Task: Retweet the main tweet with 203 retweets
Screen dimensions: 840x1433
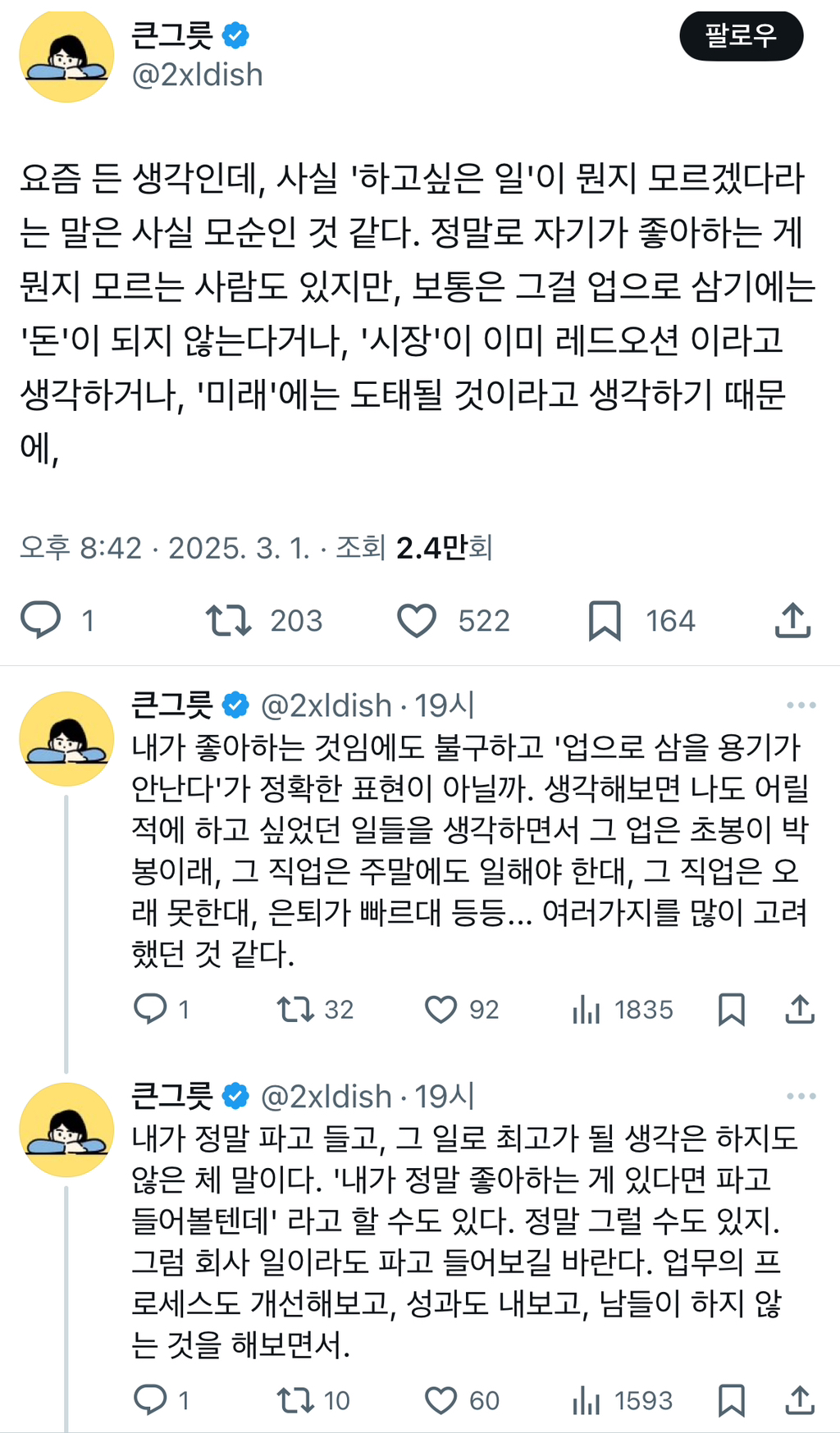Action: (x=228, y=620)
